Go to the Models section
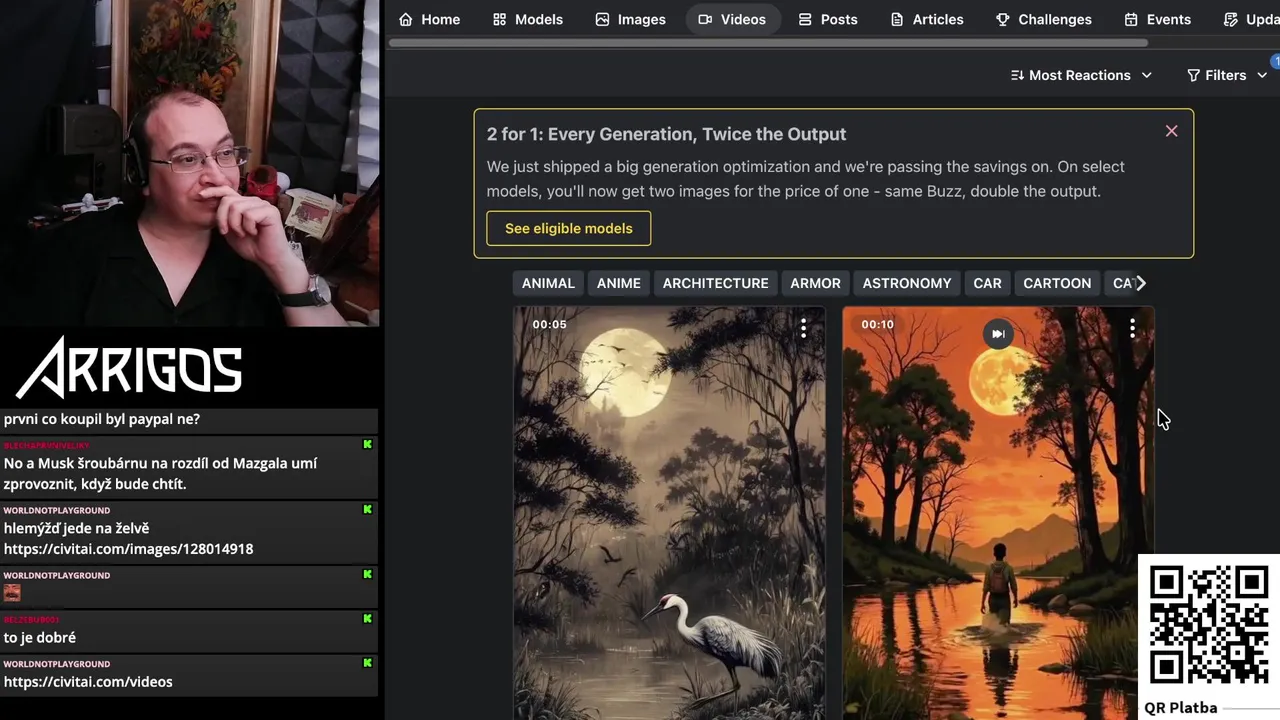1280x720 pixels. (528, 19)
